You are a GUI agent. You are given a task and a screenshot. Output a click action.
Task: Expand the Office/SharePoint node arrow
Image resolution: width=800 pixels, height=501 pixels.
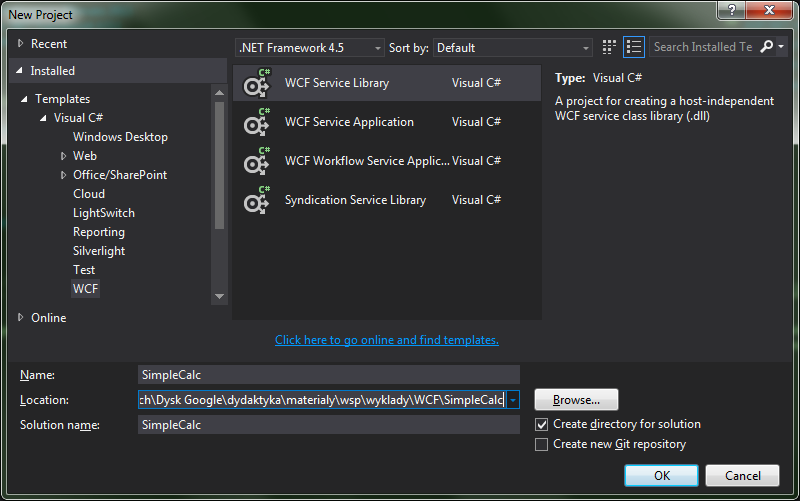point(63,175)
